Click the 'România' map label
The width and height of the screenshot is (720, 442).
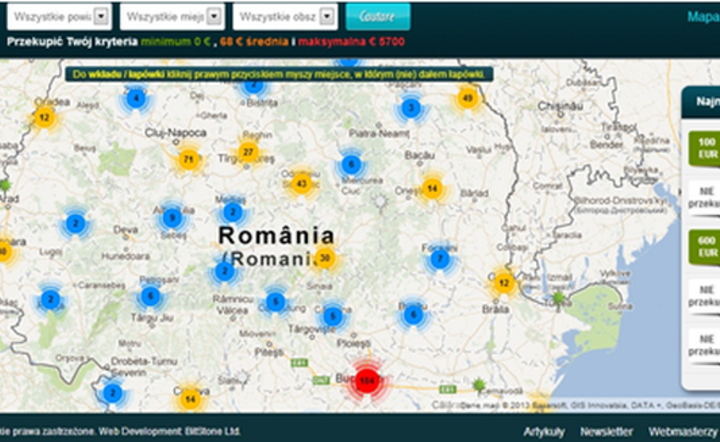276,235
